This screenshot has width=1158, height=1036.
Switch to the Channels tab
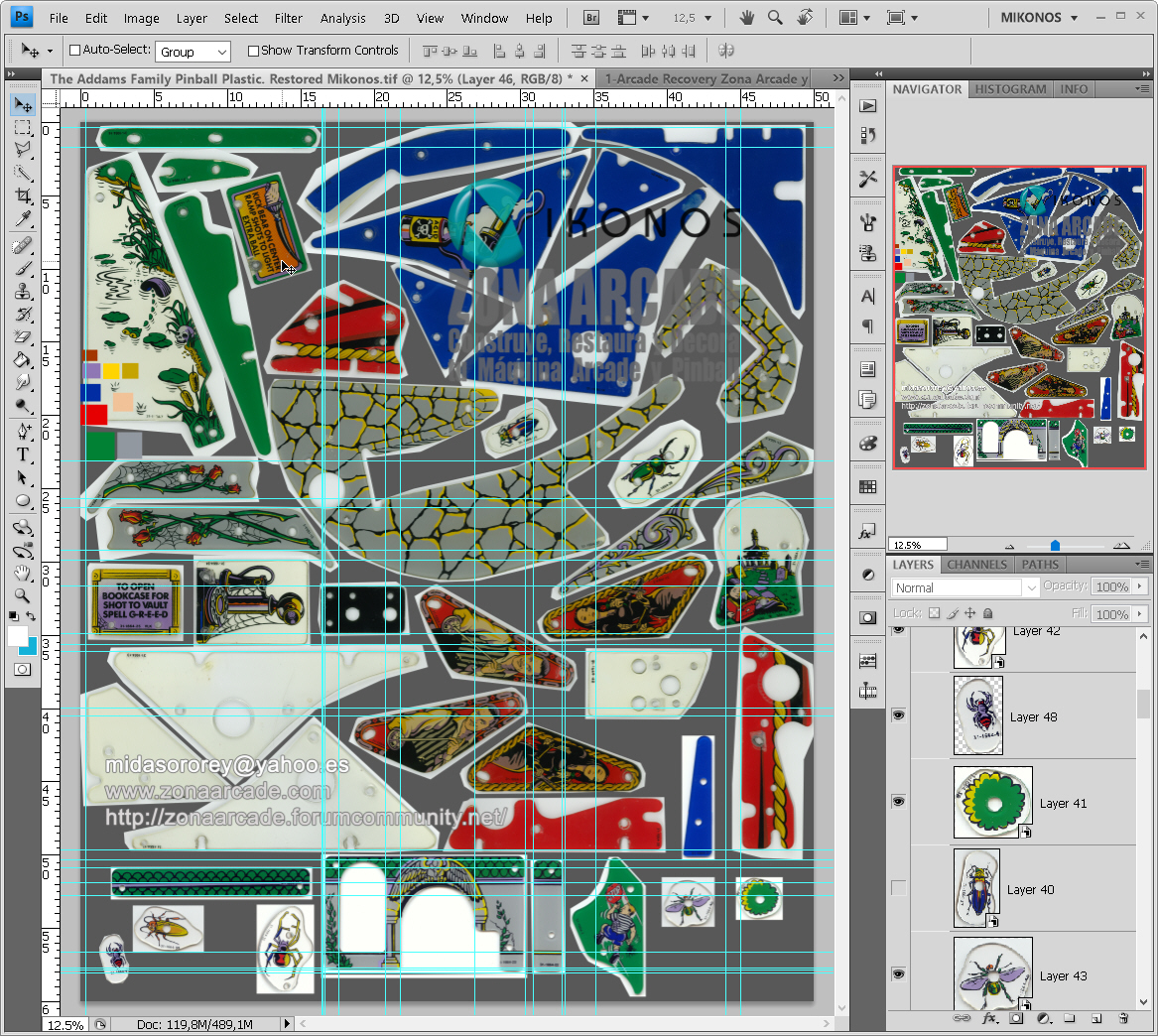pos(976,565)
